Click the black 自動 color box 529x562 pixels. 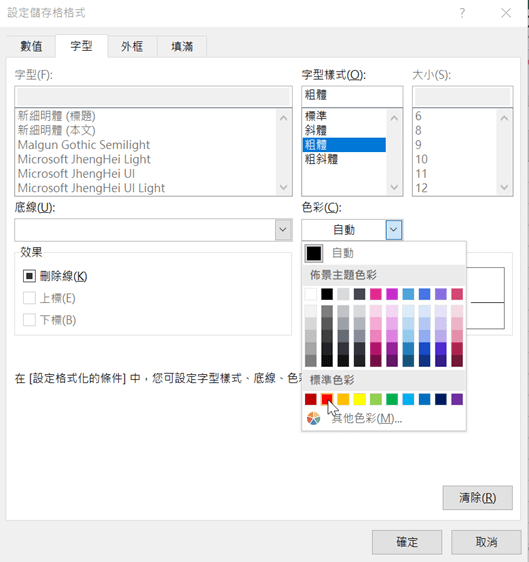[314, 253]
